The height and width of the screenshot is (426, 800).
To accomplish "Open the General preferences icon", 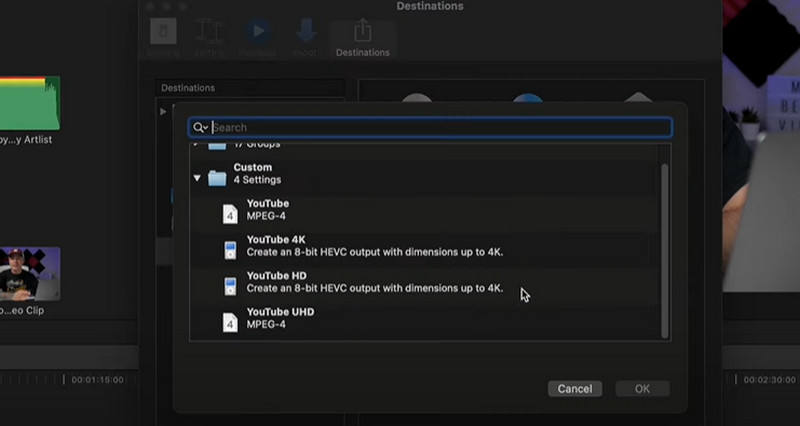I will [x=163, y=36].
